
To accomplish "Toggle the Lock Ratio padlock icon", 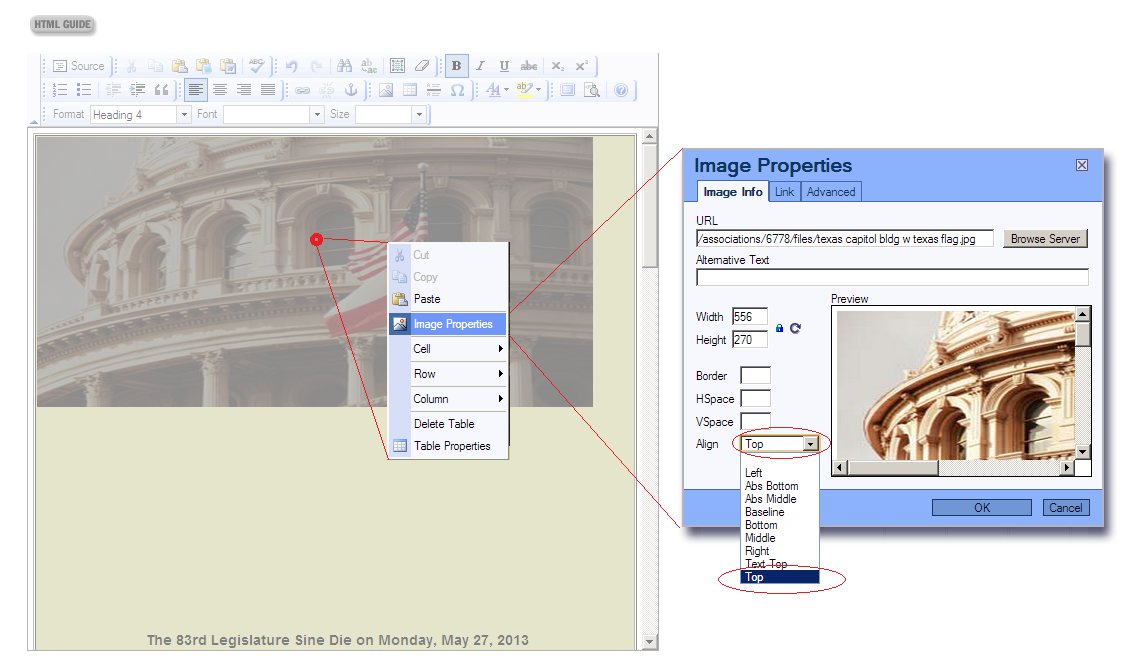I will [779, 328].
